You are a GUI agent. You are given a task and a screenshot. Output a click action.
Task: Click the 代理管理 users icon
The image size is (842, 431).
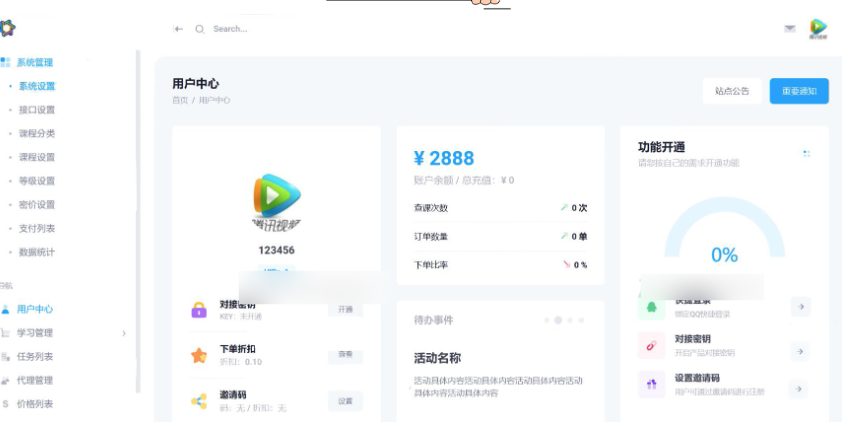point(5,381)
